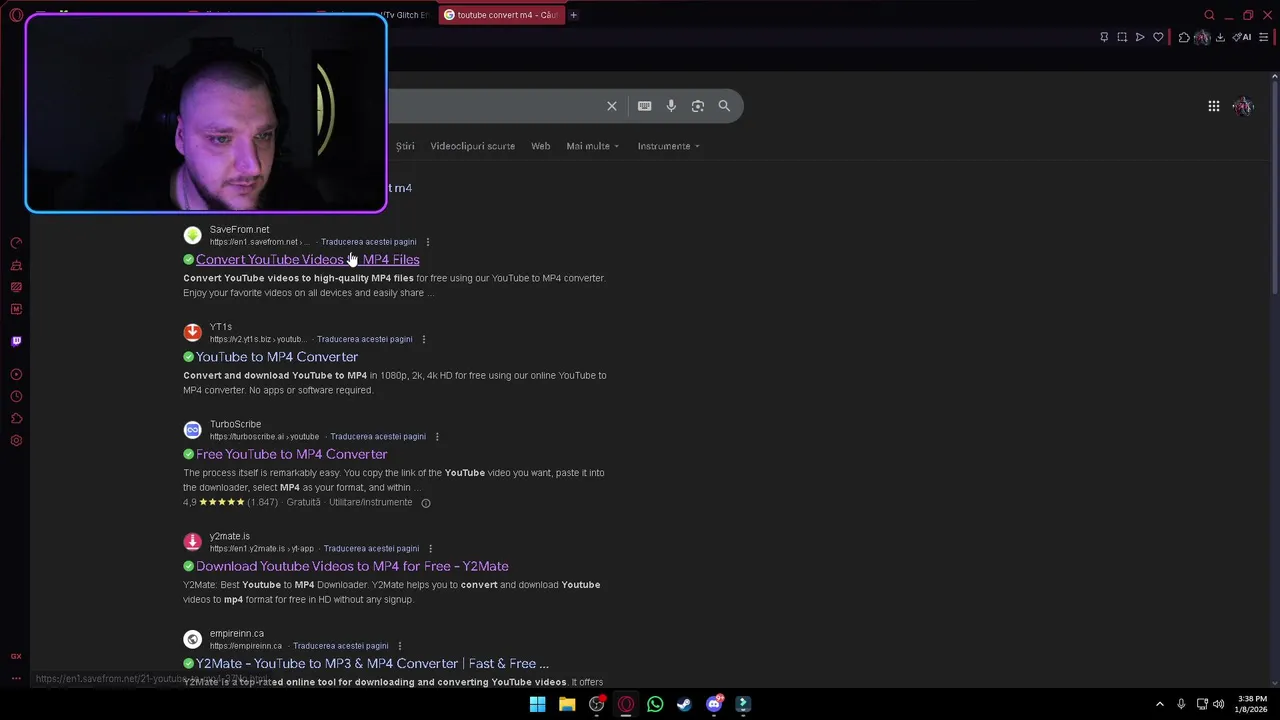Open Easy Setup sliders icon
Viewport: 1280px width, 720px height.
click(1263, 37)
